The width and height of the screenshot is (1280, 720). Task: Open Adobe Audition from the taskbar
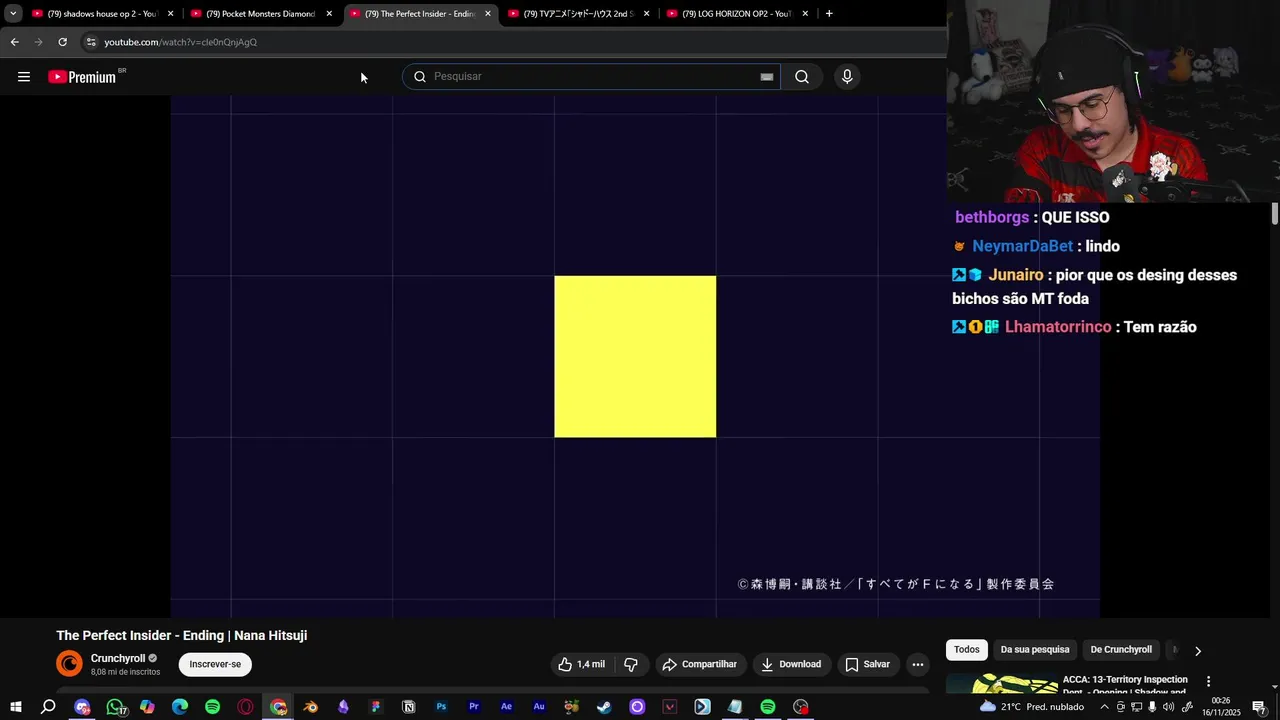(539, 707)
